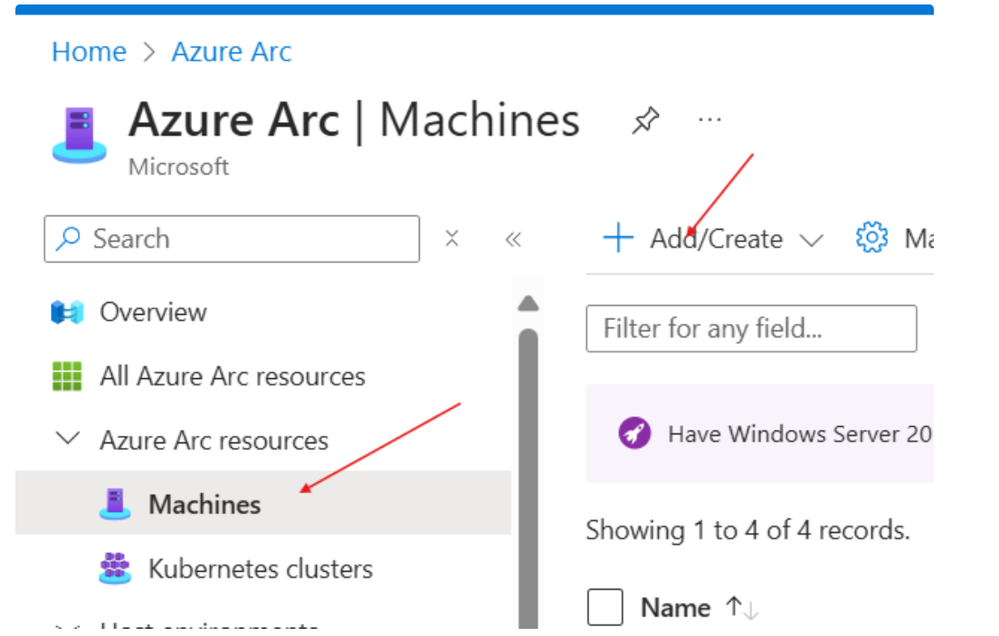Screen dimensions: 999x636
Task: Collapse the Azure Arc resources section
Action: 68,438
